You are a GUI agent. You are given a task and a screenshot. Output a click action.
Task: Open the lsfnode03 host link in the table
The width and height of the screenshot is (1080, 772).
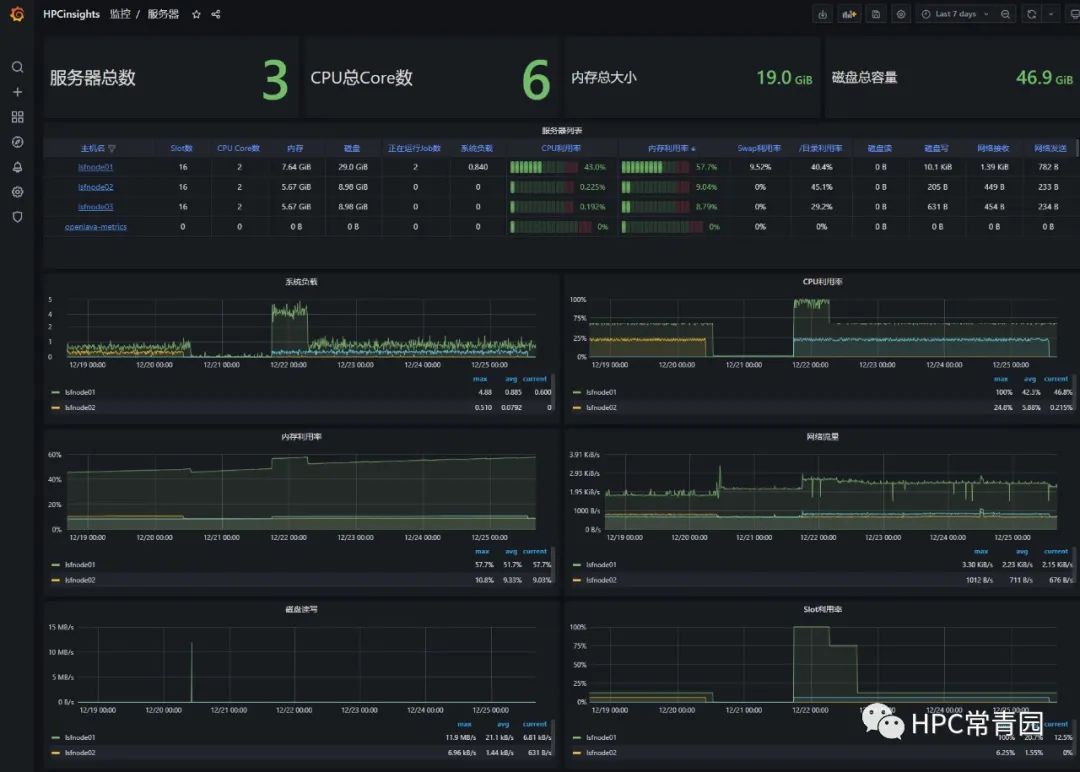96,207
